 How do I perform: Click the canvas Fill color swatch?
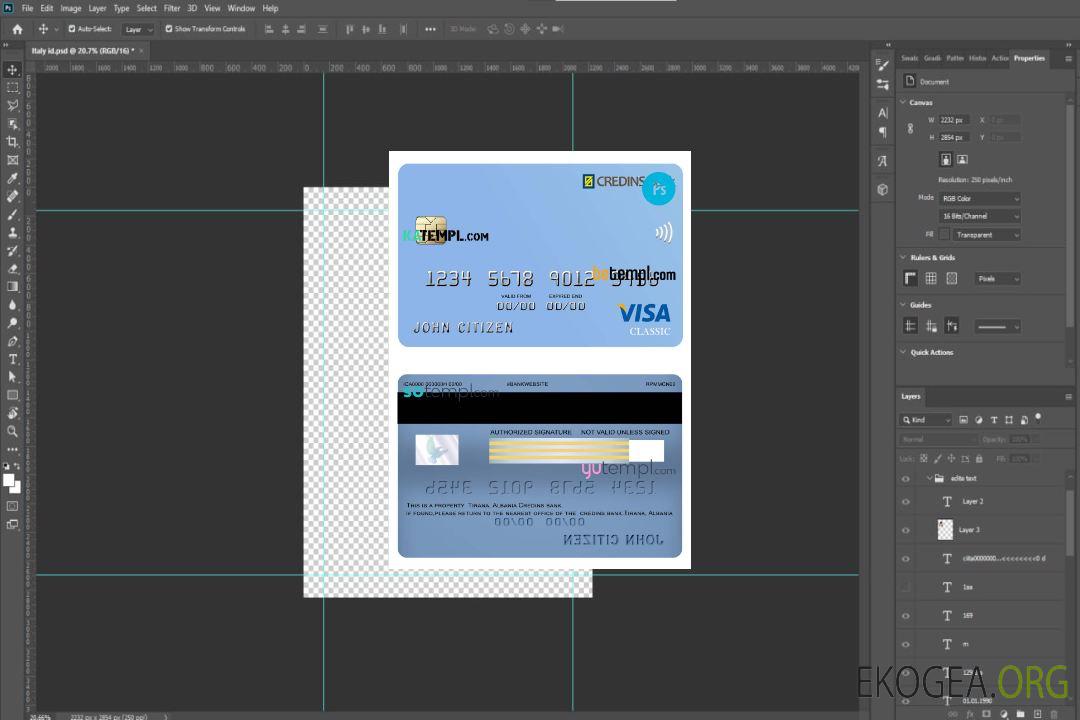[945, 234]
